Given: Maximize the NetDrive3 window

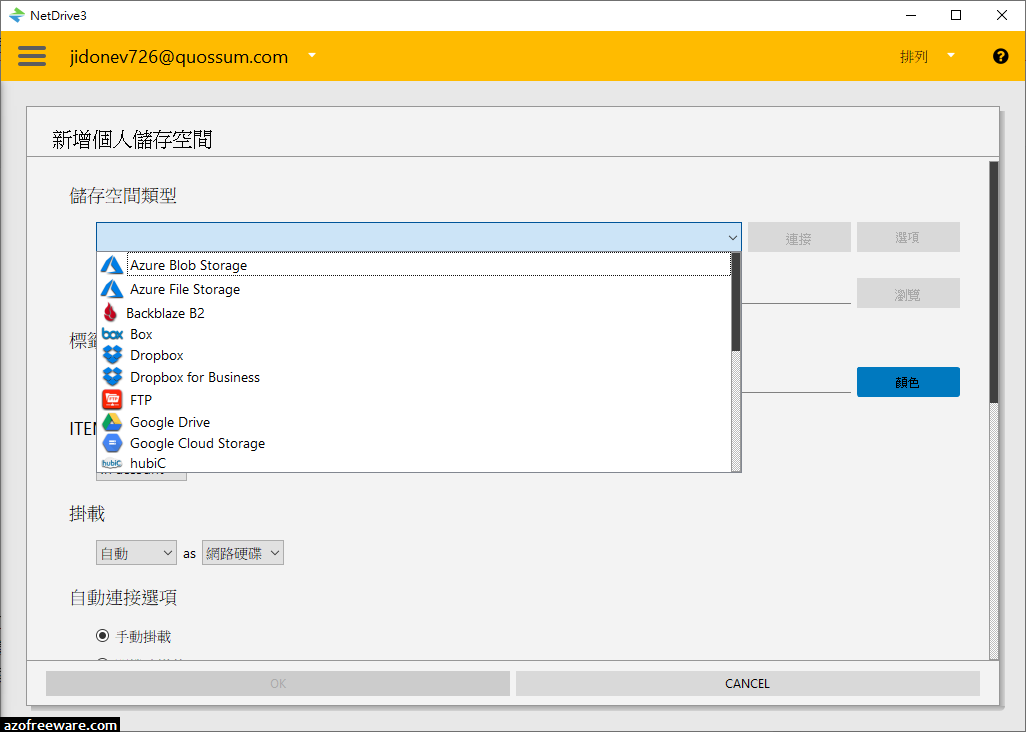Looking at the screenshot, I should (956, 15).
